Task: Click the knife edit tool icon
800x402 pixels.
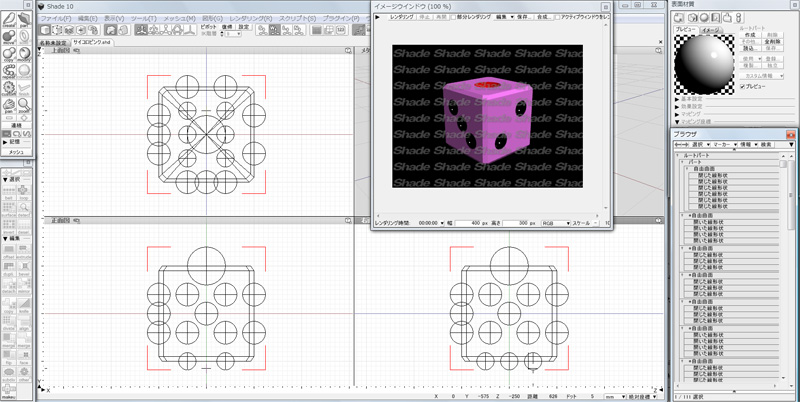Action: click(x=24, y=305)
